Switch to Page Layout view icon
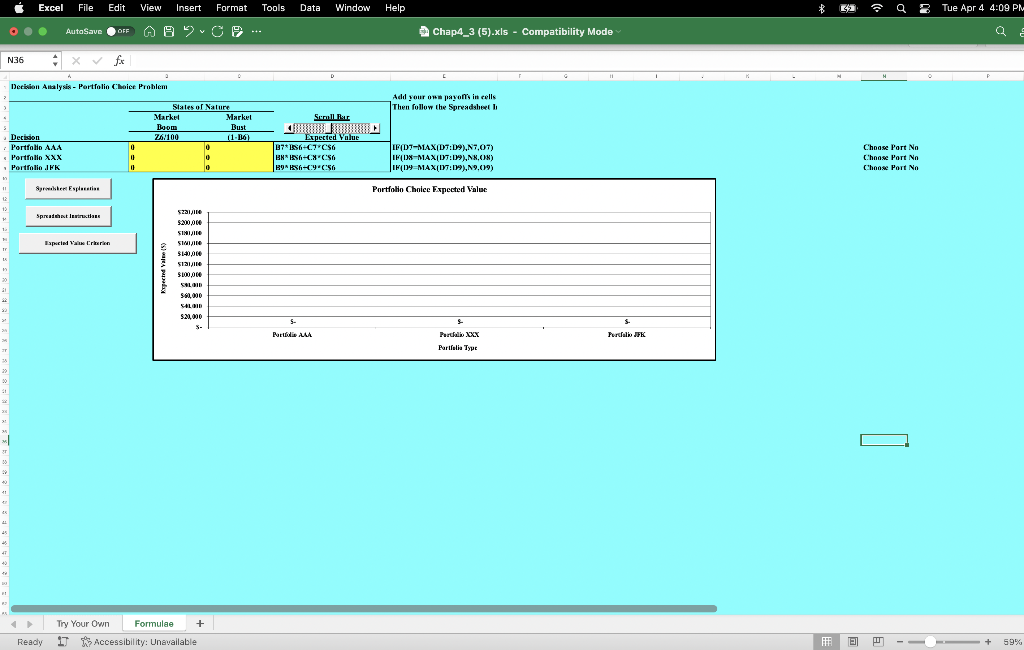1024x650 pixels. [x=853, y=642]
